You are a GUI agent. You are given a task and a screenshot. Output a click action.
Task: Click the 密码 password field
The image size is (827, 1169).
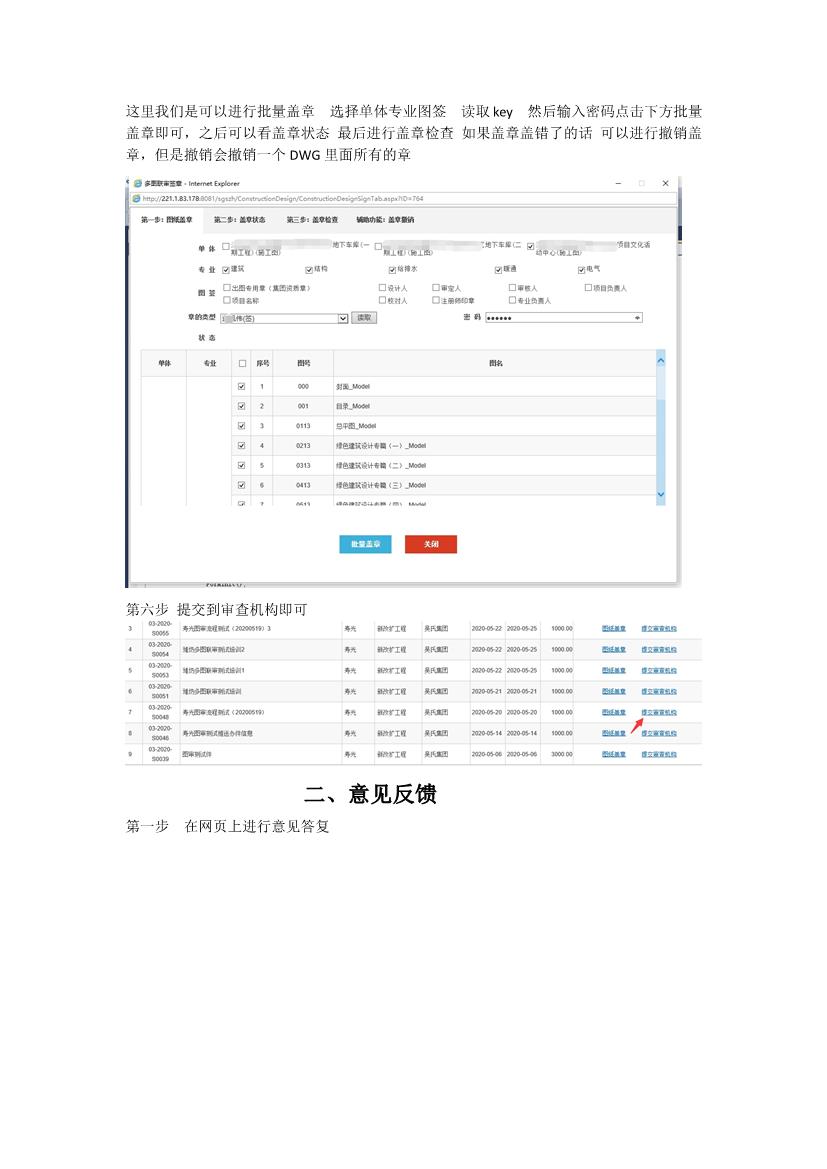(564, 318)
